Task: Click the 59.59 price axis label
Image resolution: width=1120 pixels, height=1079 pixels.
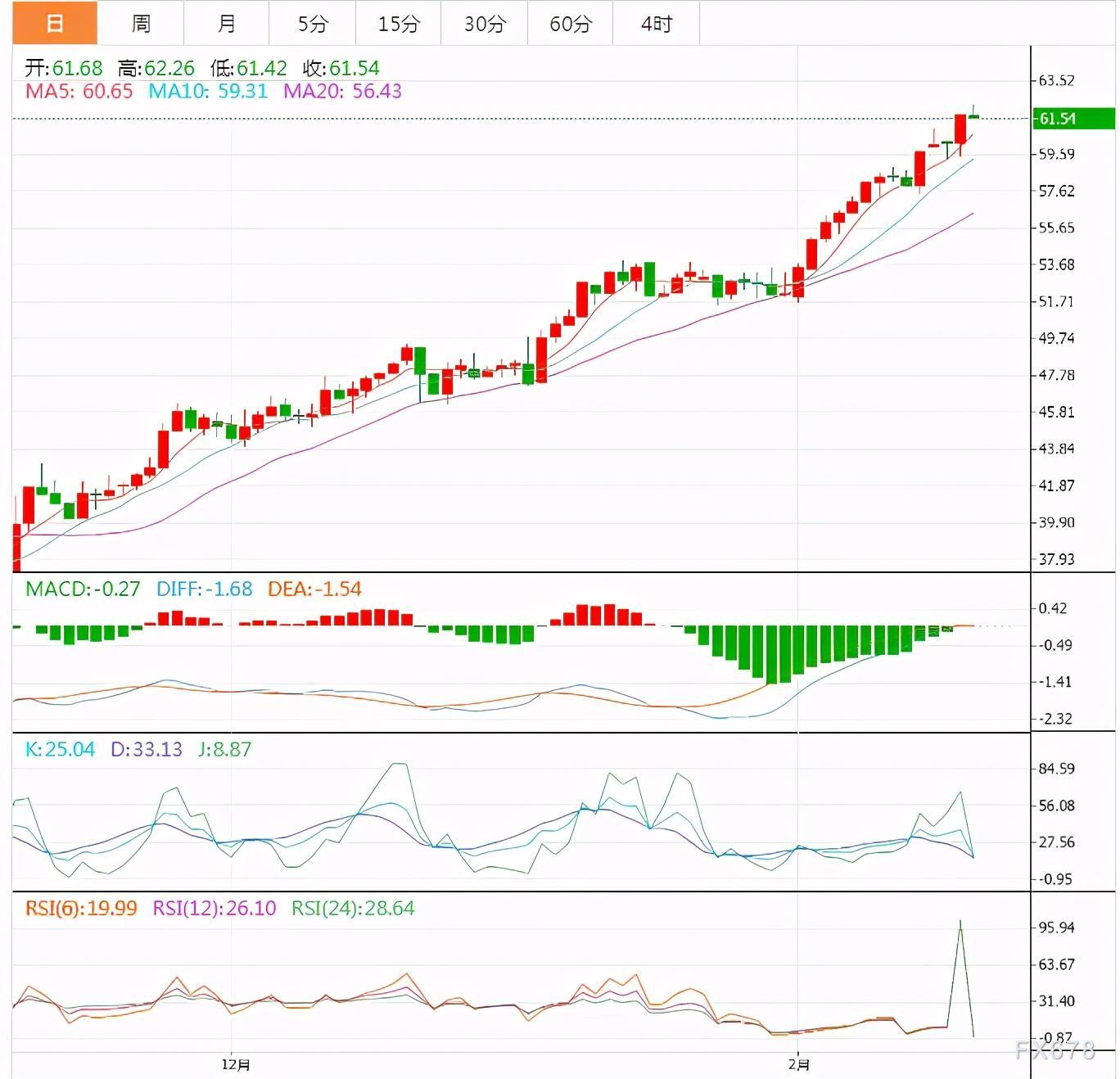Action: click(1057, 154)
